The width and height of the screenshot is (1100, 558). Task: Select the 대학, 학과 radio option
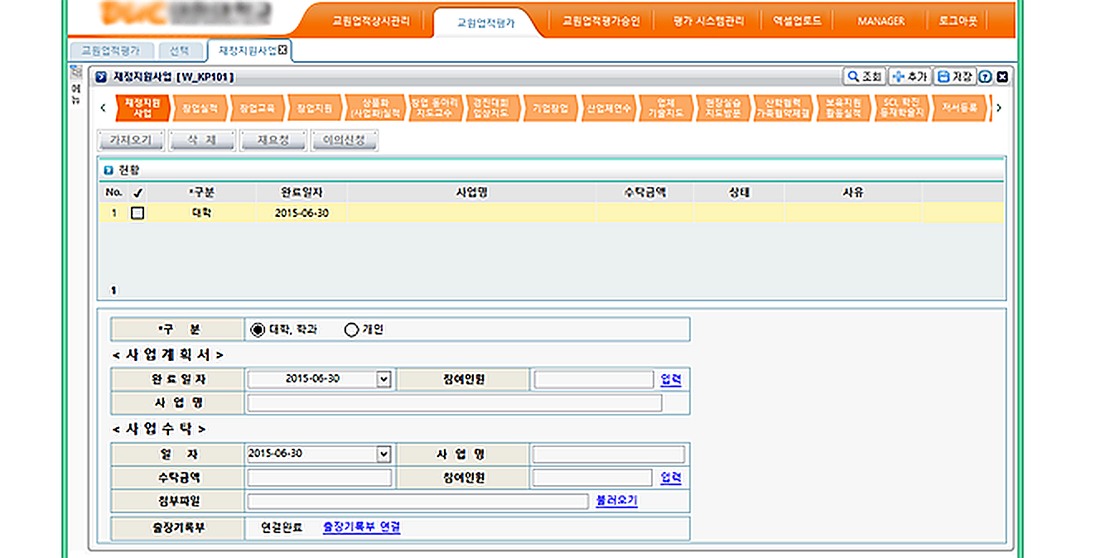(257, 329)
